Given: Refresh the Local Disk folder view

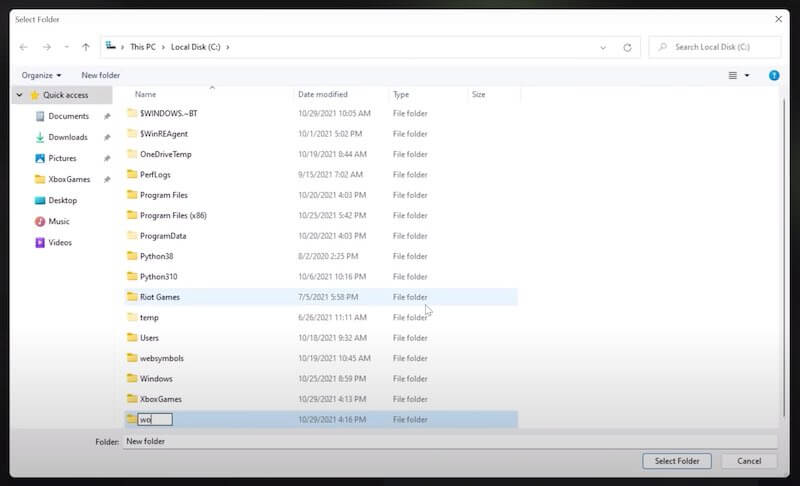Looking at the screenshot, I should click(627, 47).
